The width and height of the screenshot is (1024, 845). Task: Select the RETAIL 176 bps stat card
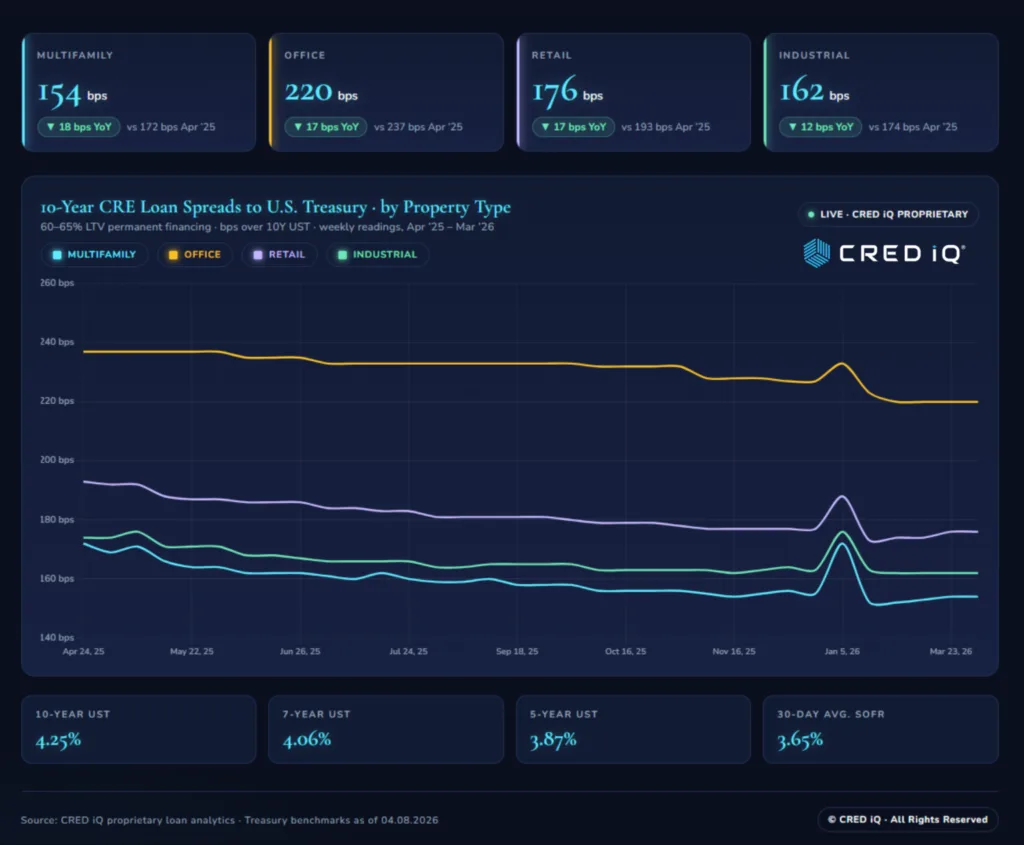click(633, 92)
